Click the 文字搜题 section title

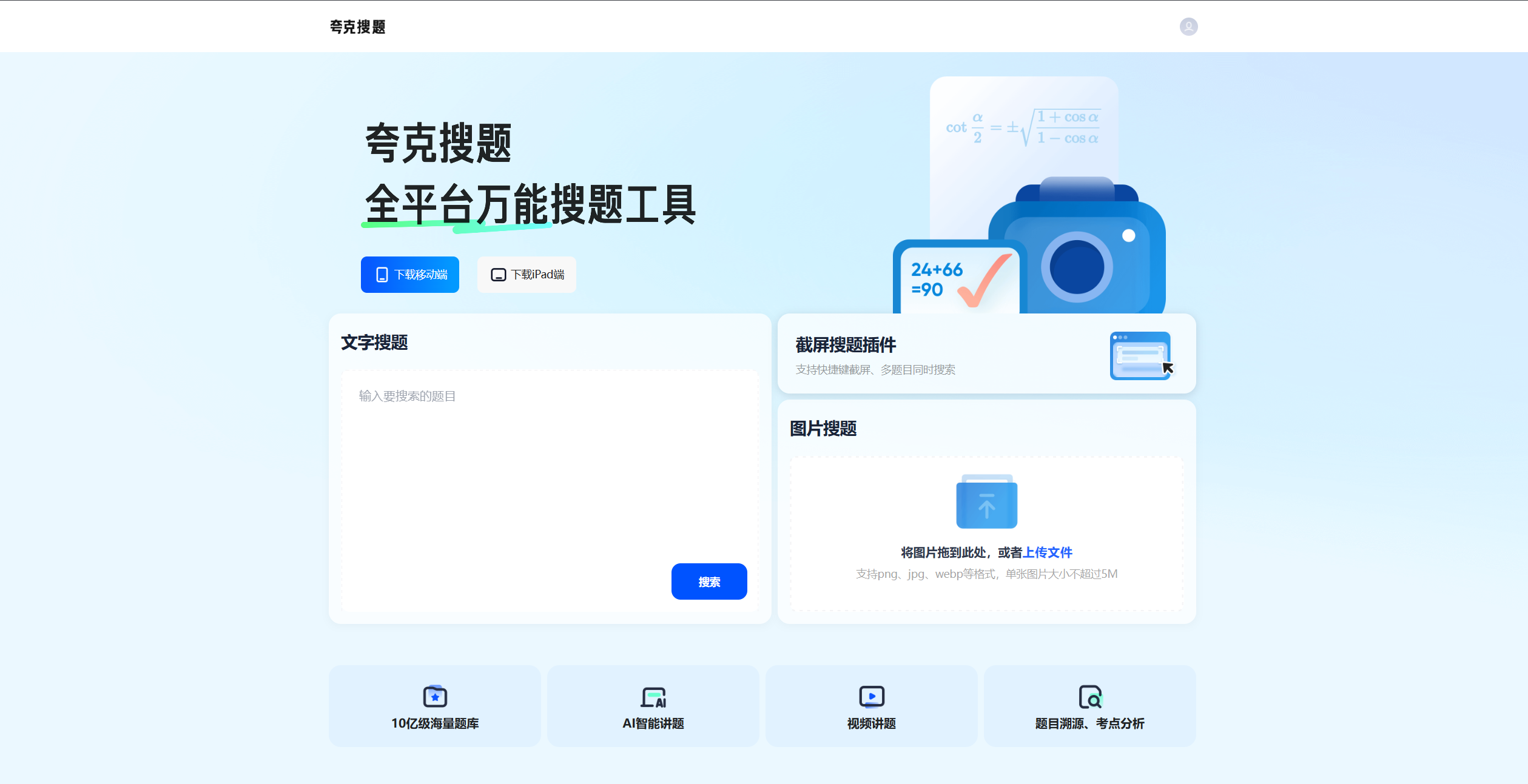click(x=374, y=342)
